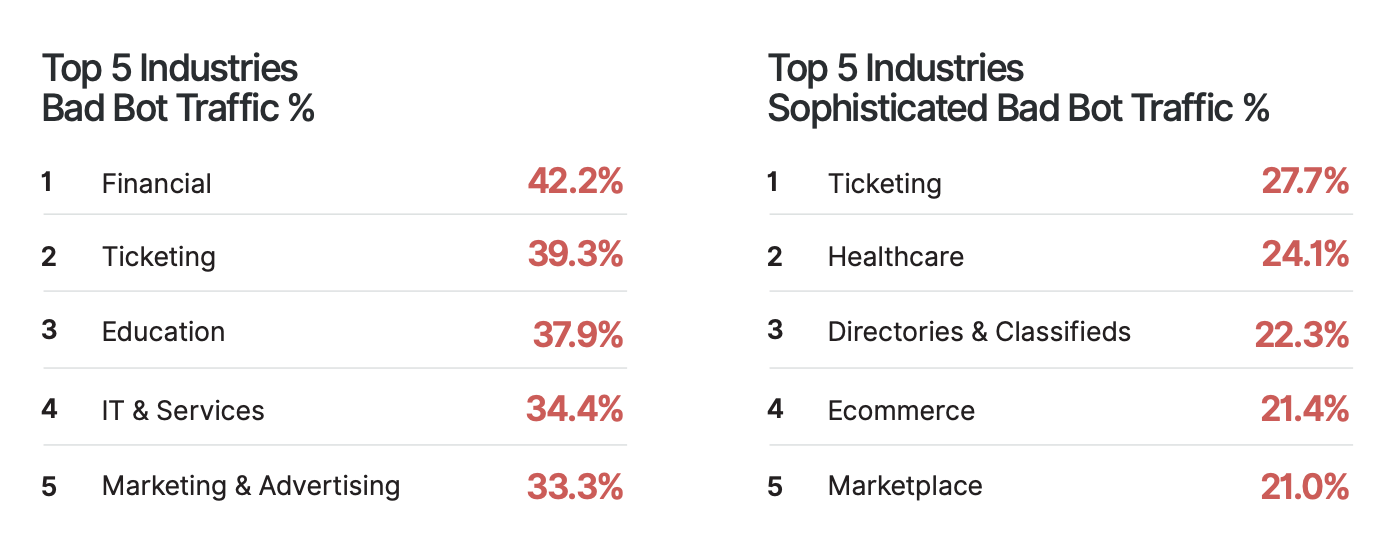1396x544 pixels.
Task: Select the 21.4% value
Action: [x=1304, y=409]
